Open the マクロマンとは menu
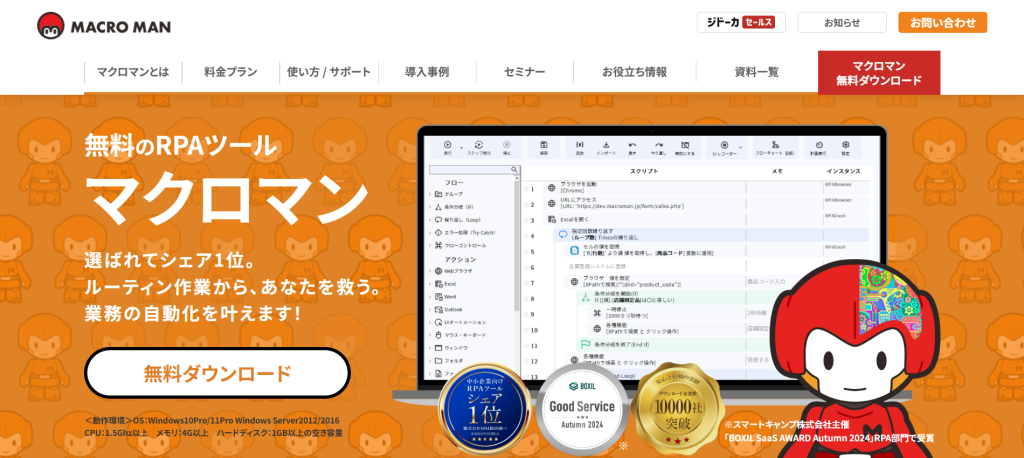 tap(133, 72)
